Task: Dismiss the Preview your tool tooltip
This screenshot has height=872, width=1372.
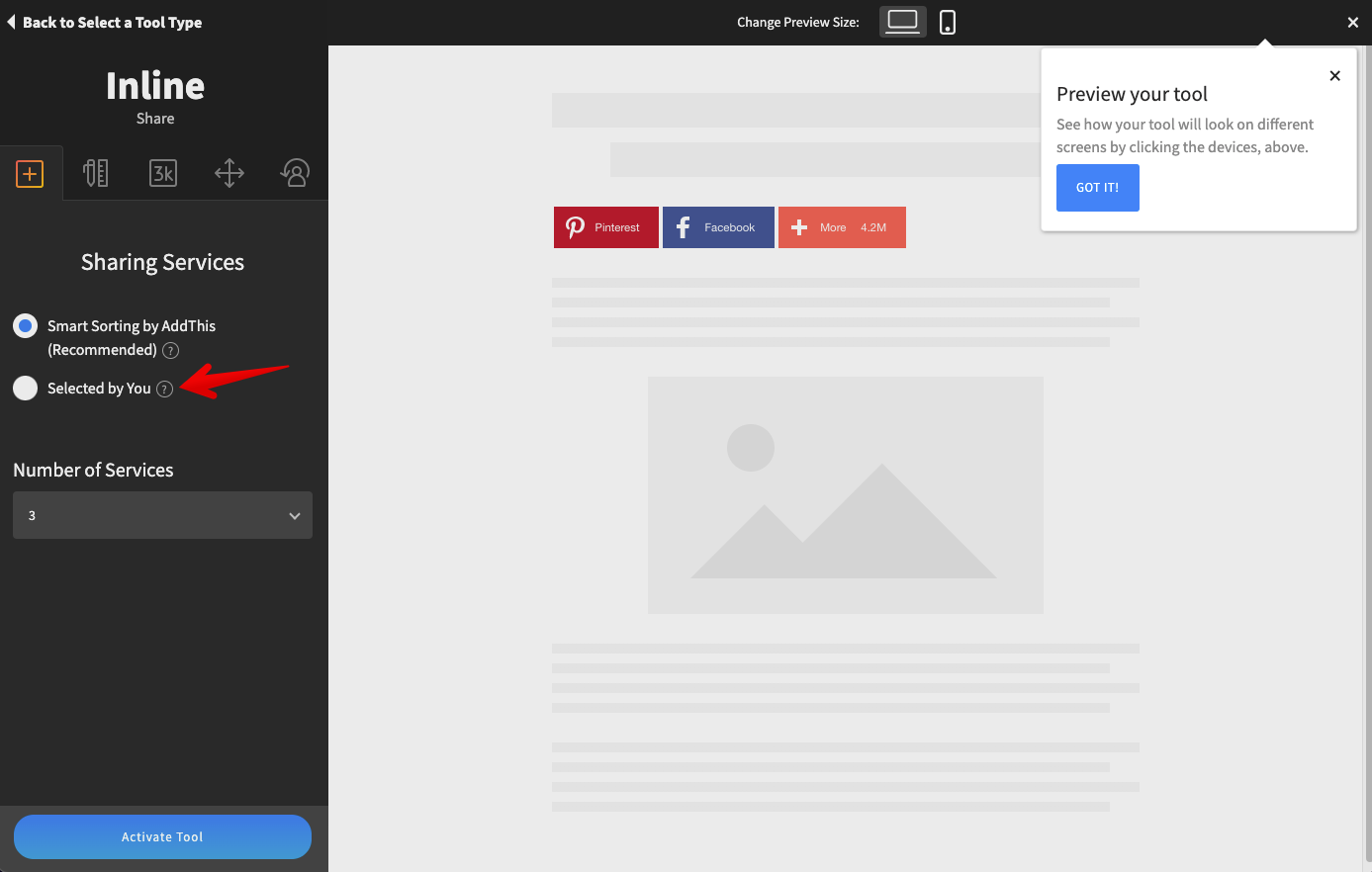Action: 1334,75
